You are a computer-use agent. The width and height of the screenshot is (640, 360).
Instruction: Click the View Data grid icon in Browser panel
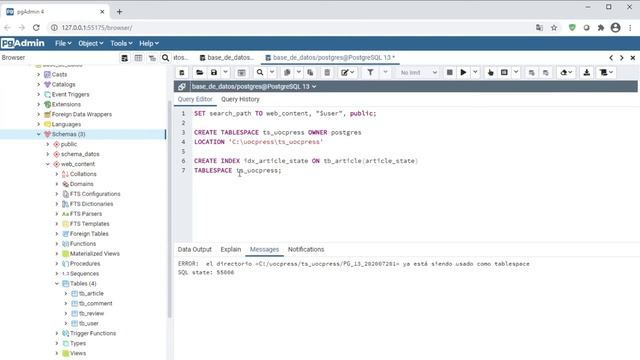[x=138, y=58]
